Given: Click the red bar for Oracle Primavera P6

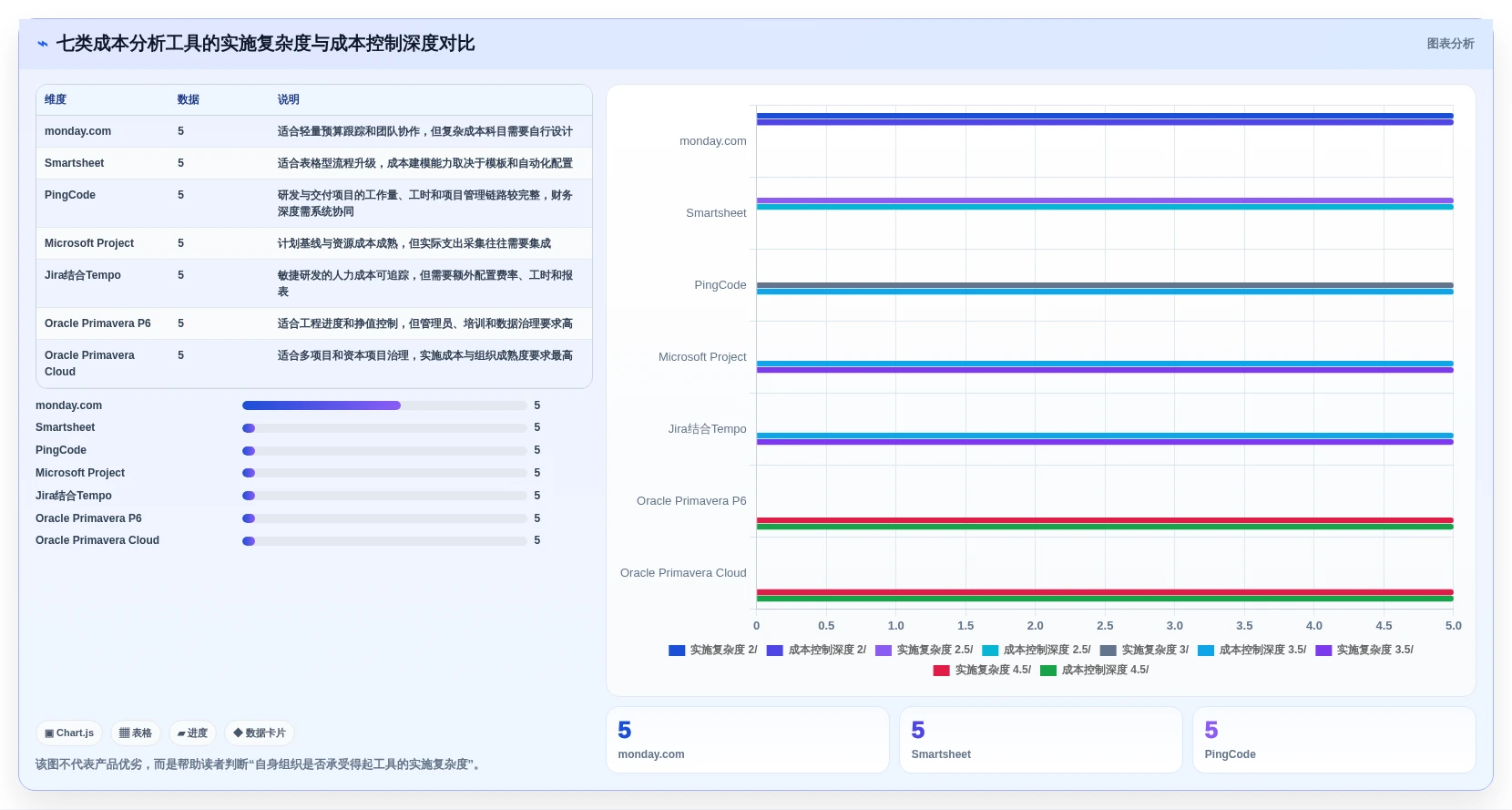Looking at the screenshot, I should click(x=1105, y=520).
